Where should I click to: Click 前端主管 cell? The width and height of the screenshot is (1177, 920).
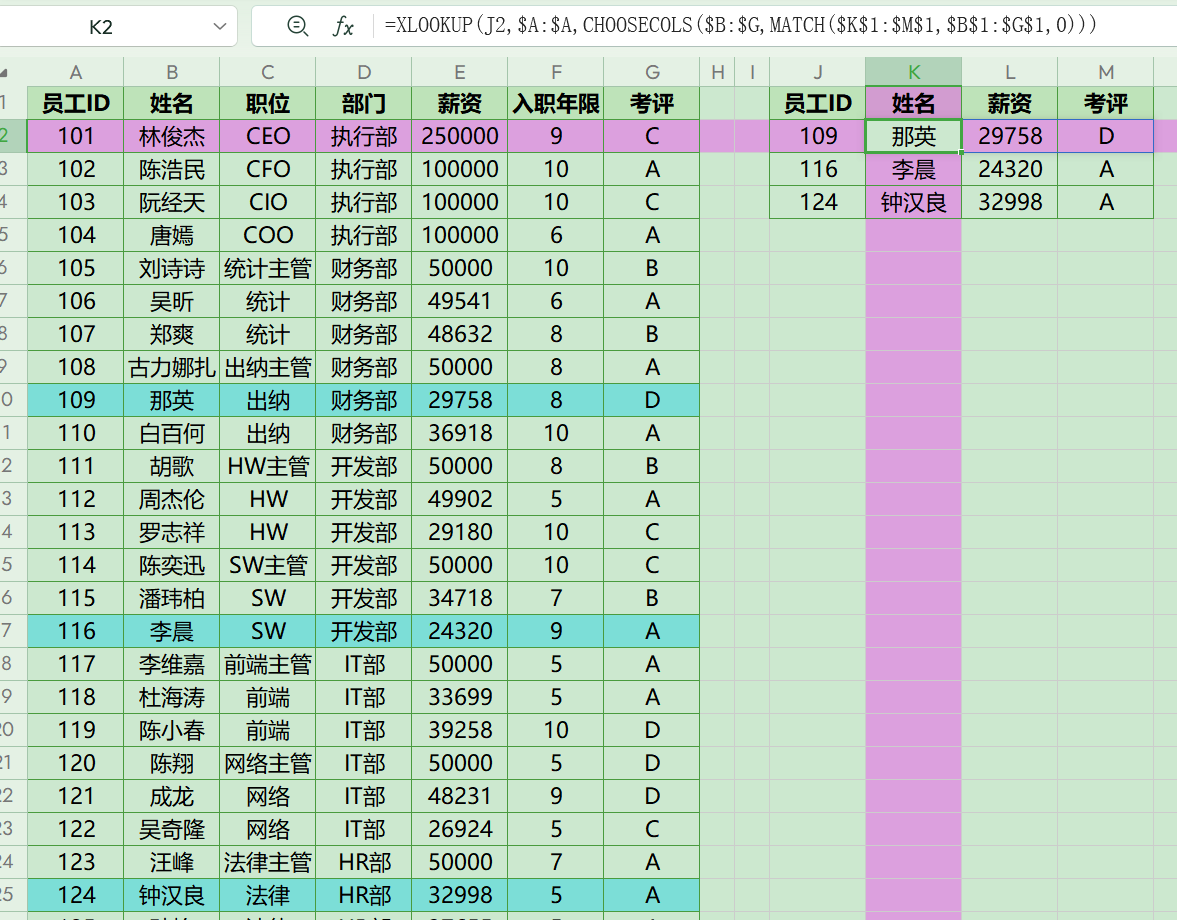click(268, 664)
